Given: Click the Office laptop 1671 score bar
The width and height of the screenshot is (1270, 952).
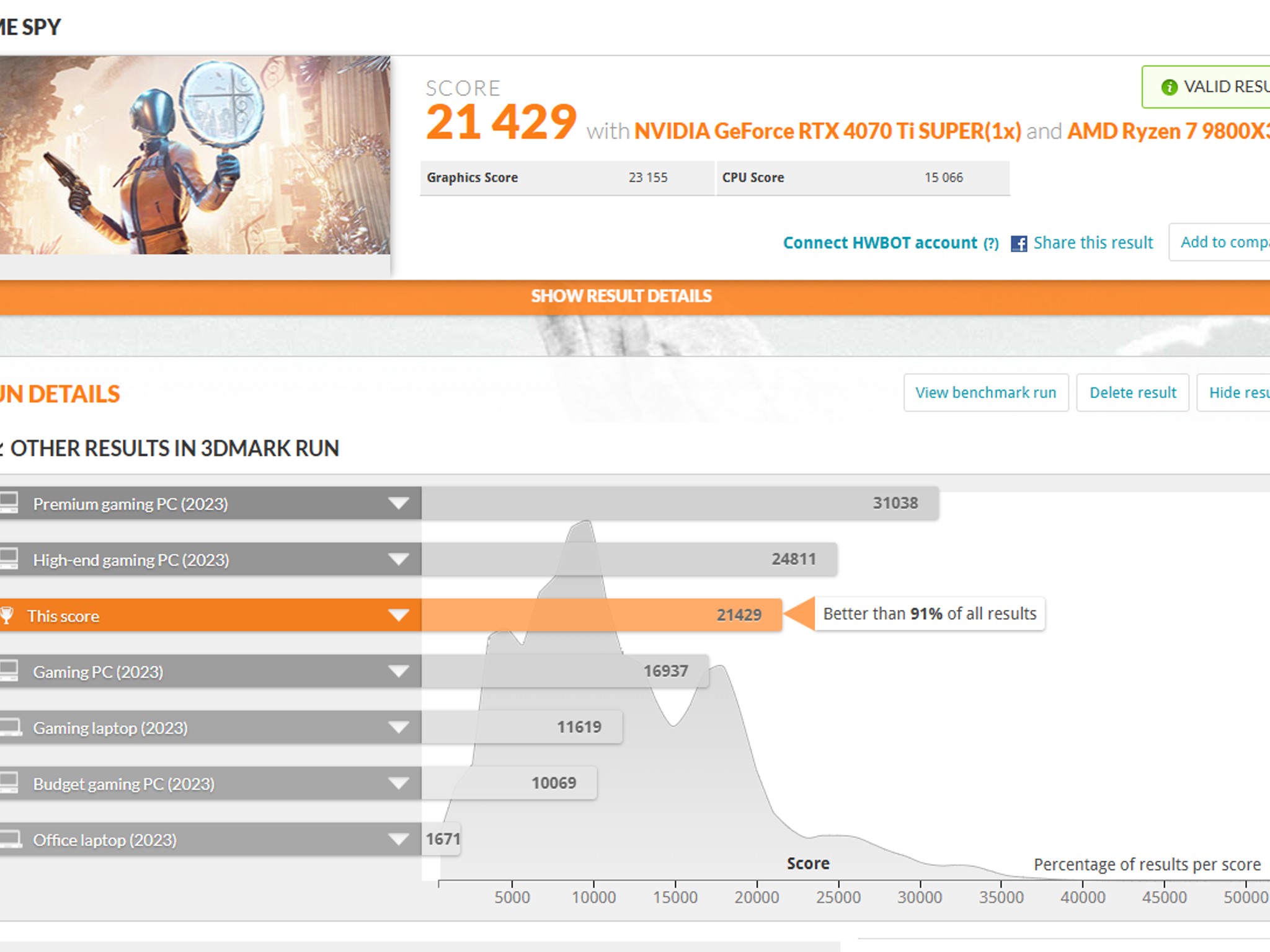Looking at the screenshot, I should pos(441,839).
